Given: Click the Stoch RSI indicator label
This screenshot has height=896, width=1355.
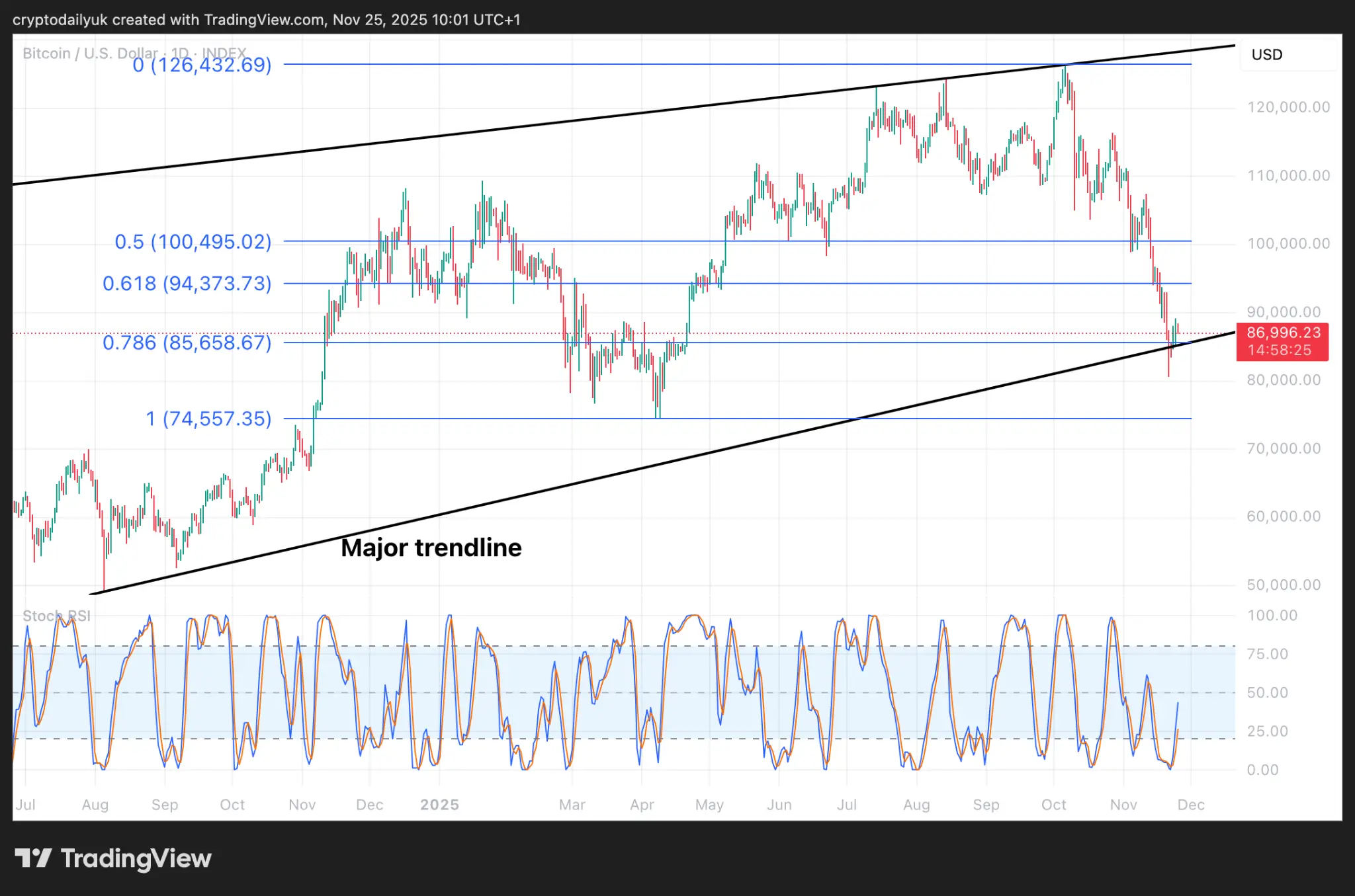Looking at the screenshot, I should [x=56, y=616].
